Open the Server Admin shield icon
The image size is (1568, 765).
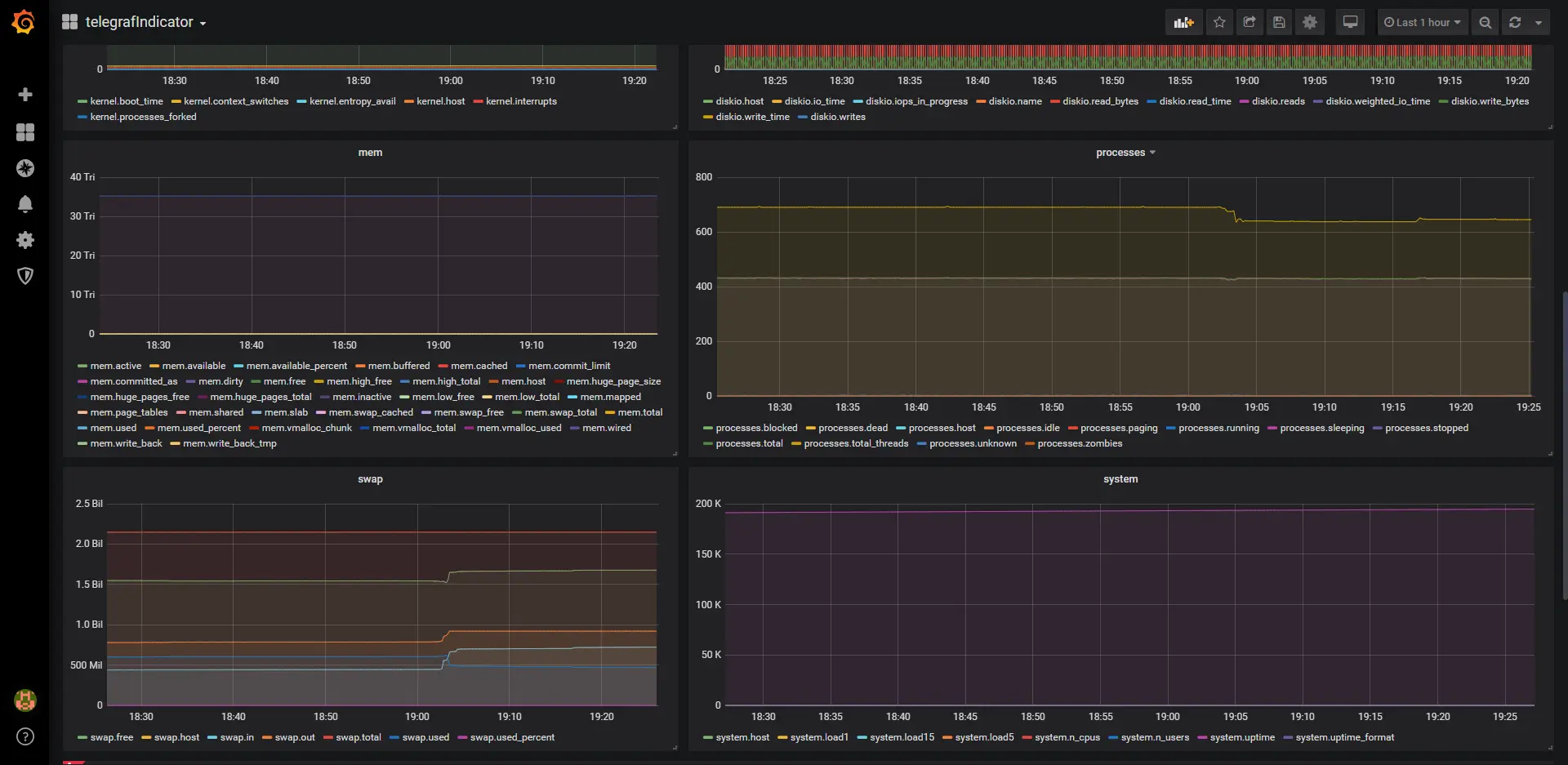click(x=25, y=276)
